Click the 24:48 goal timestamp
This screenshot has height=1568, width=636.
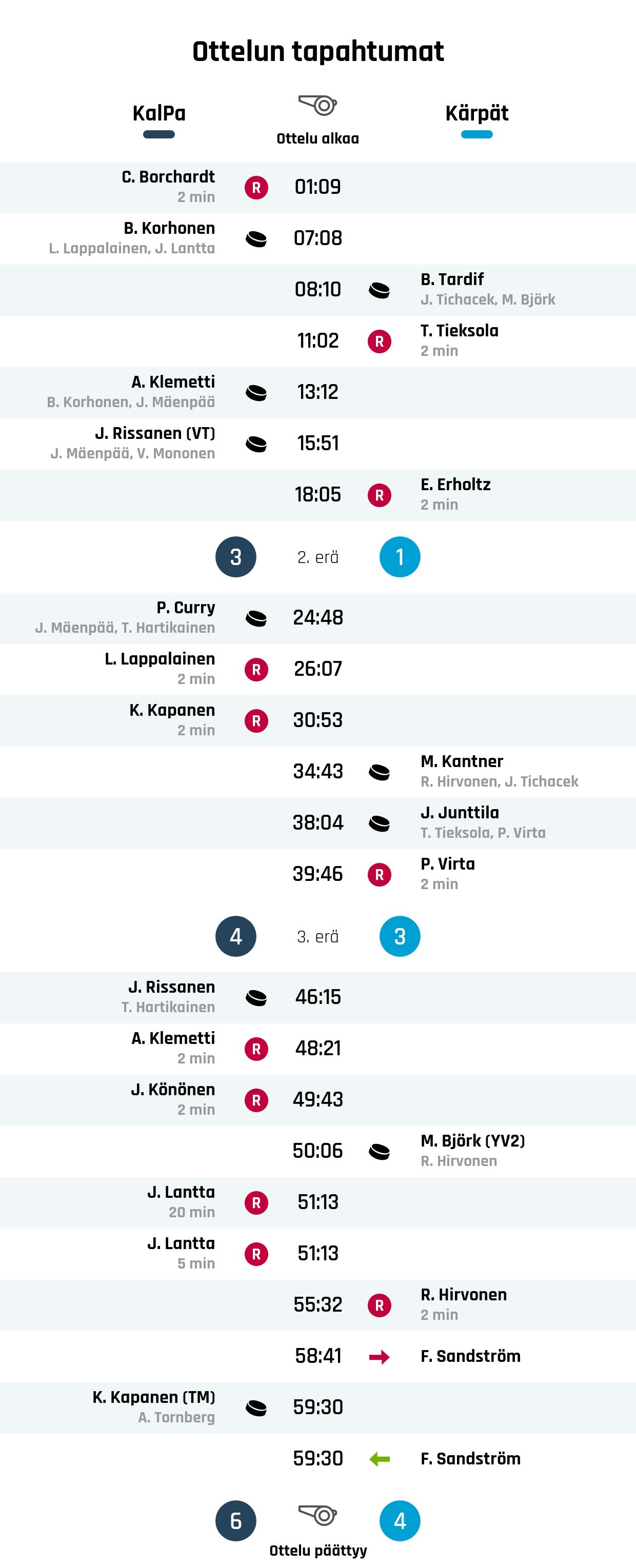317,618
